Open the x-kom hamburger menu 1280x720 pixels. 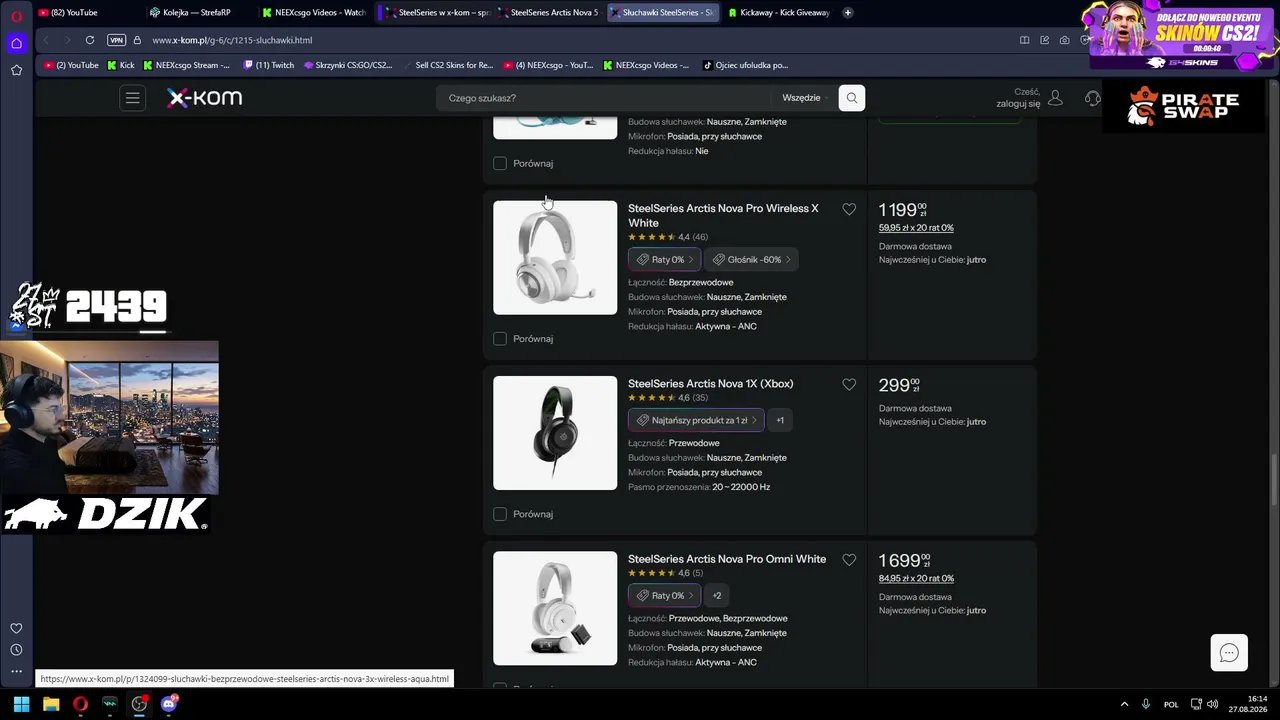pyautogui.click(x=132, y=98)
